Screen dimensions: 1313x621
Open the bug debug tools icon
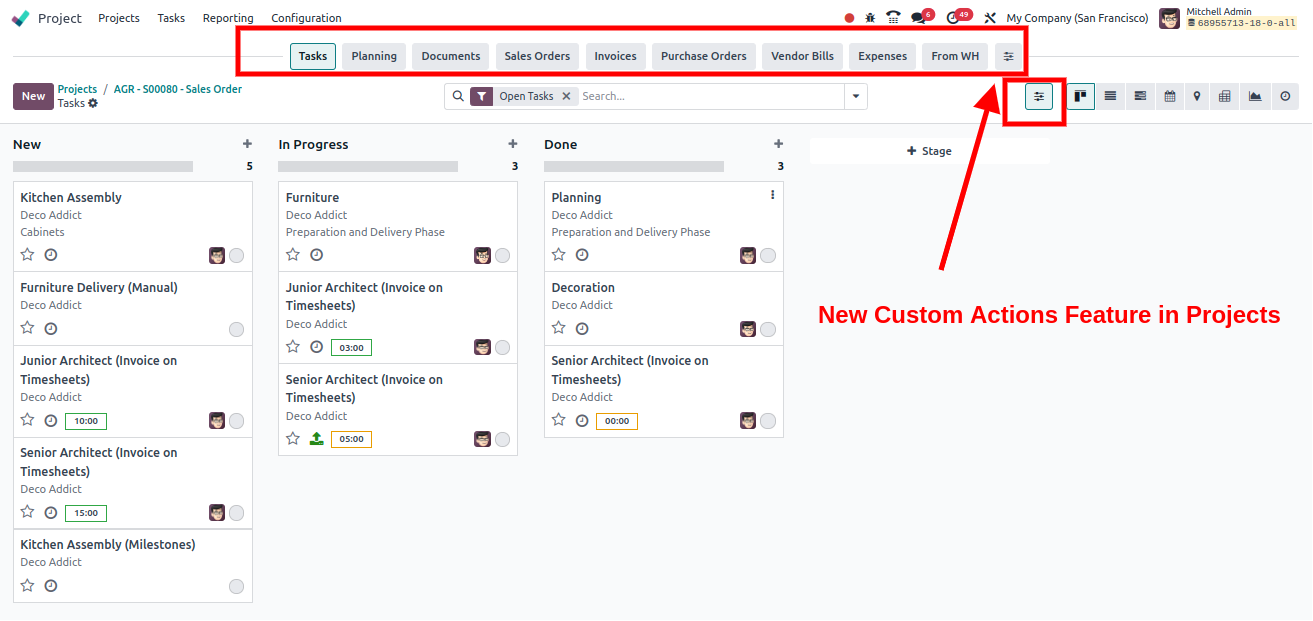pyautogui.click(x=870, y=18)
